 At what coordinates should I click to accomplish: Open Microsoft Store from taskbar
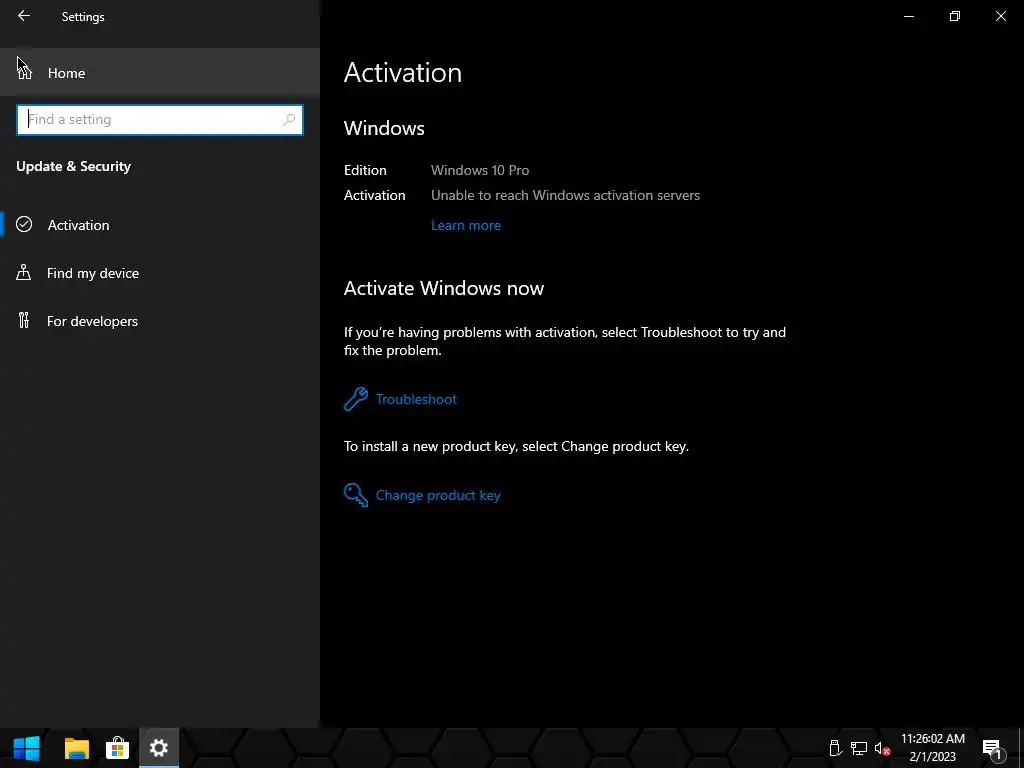(118, 748)
